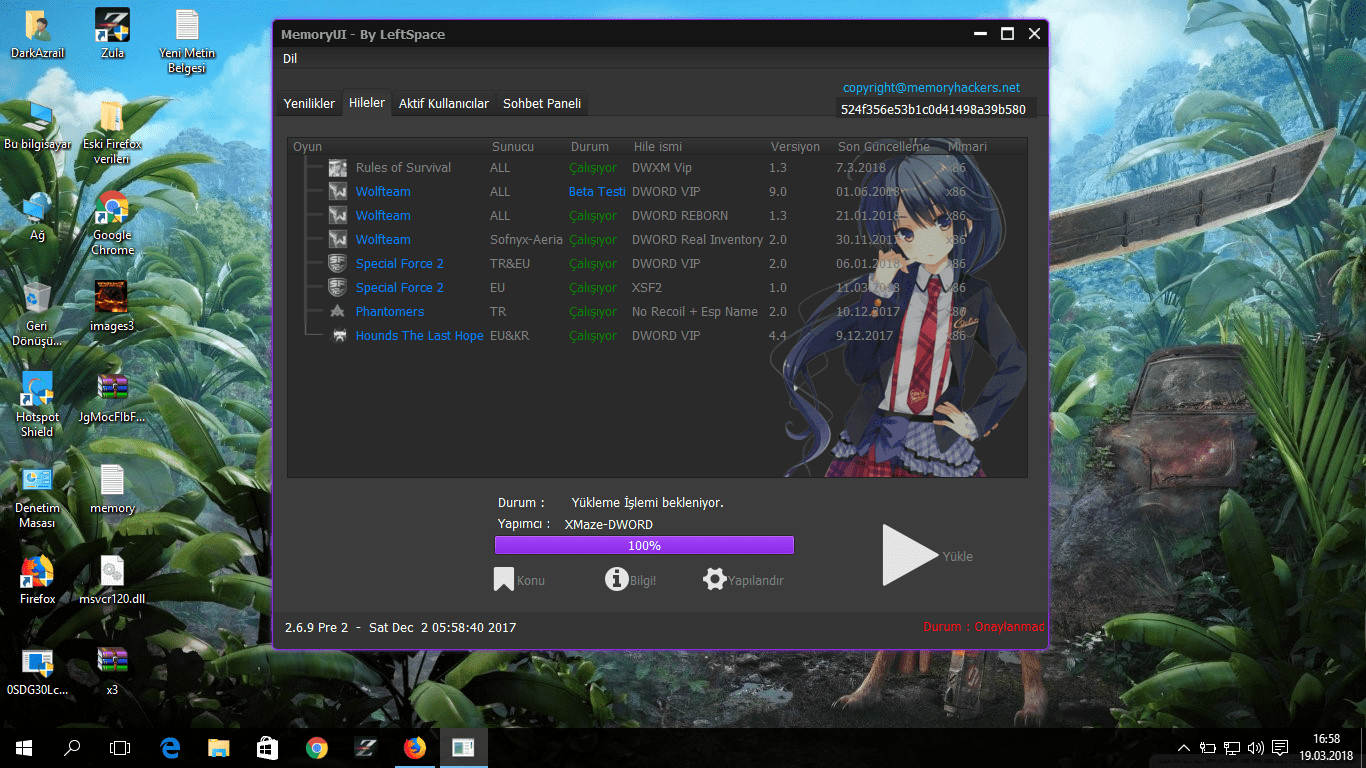The height and width of the screenshot is (768, 1366).
Task: Click the Son Güncelleme column header
Action: tap(884, 147)
